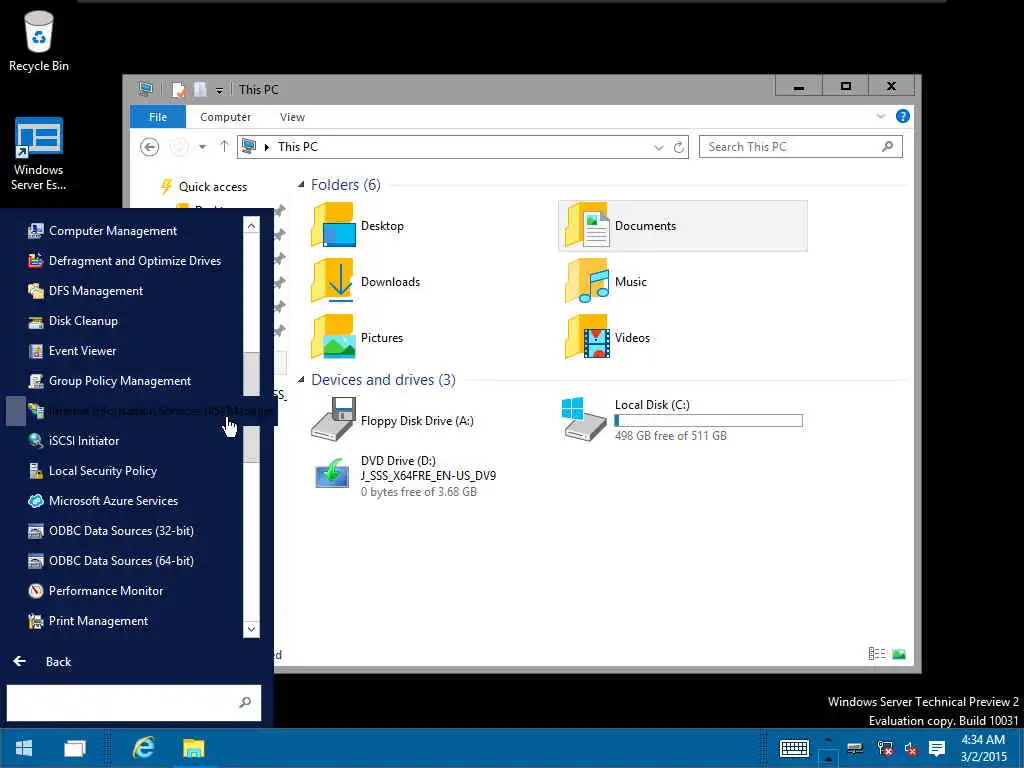This screenshot has width=1024, height=768.
Task: Open Task View on the taskbar
Action: tap(74, 748)
